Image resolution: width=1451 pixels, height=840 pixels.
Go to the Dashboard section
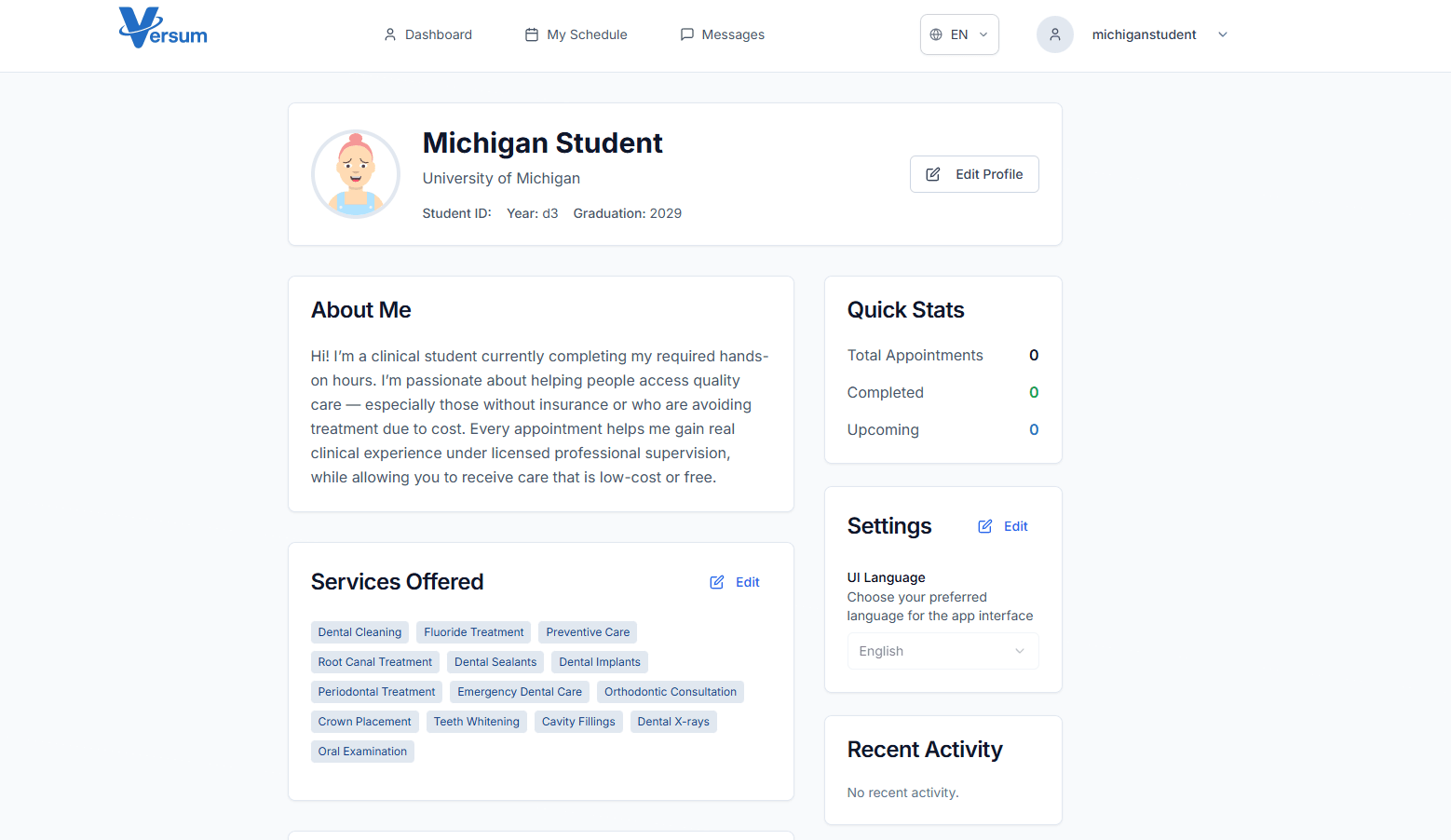tap(438, 34)
